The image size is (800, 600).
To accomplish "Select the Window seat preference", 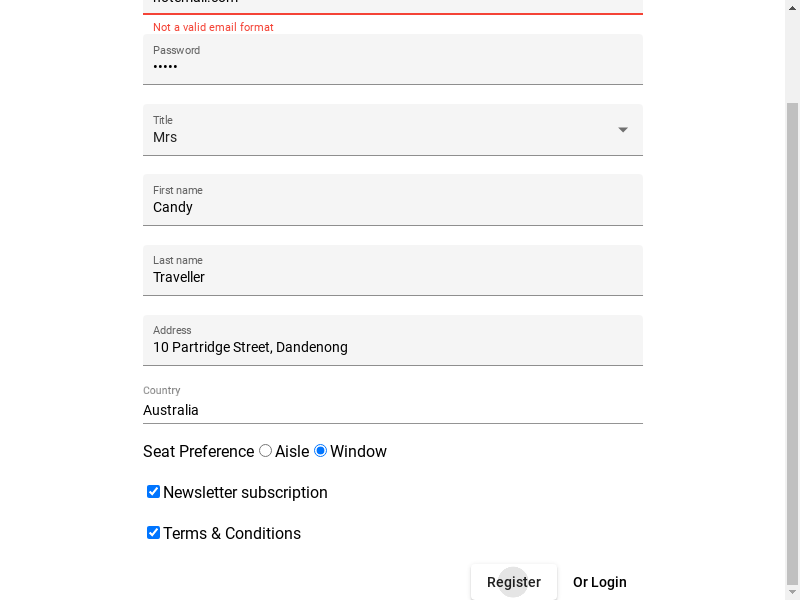I will [320, 451].
